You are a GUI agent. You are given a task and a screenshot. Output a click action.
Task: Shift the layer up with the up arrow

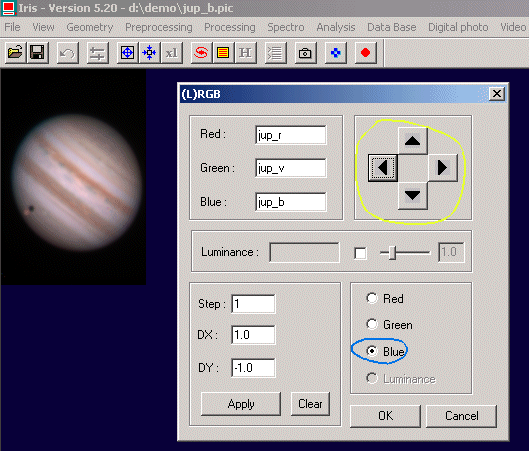click(x=413, y=141)
